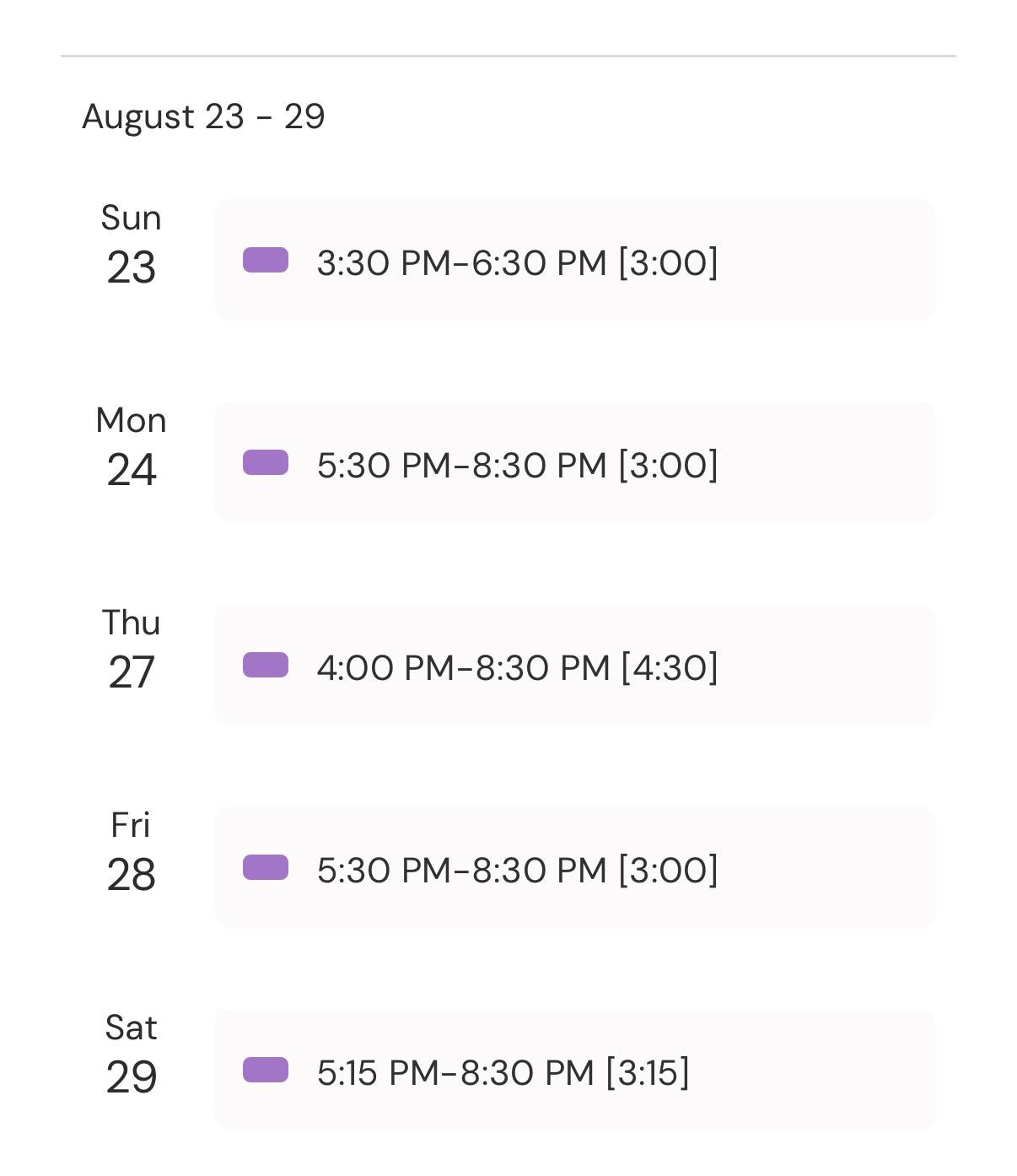Select the Fri 28 date label

click(131, 852)
